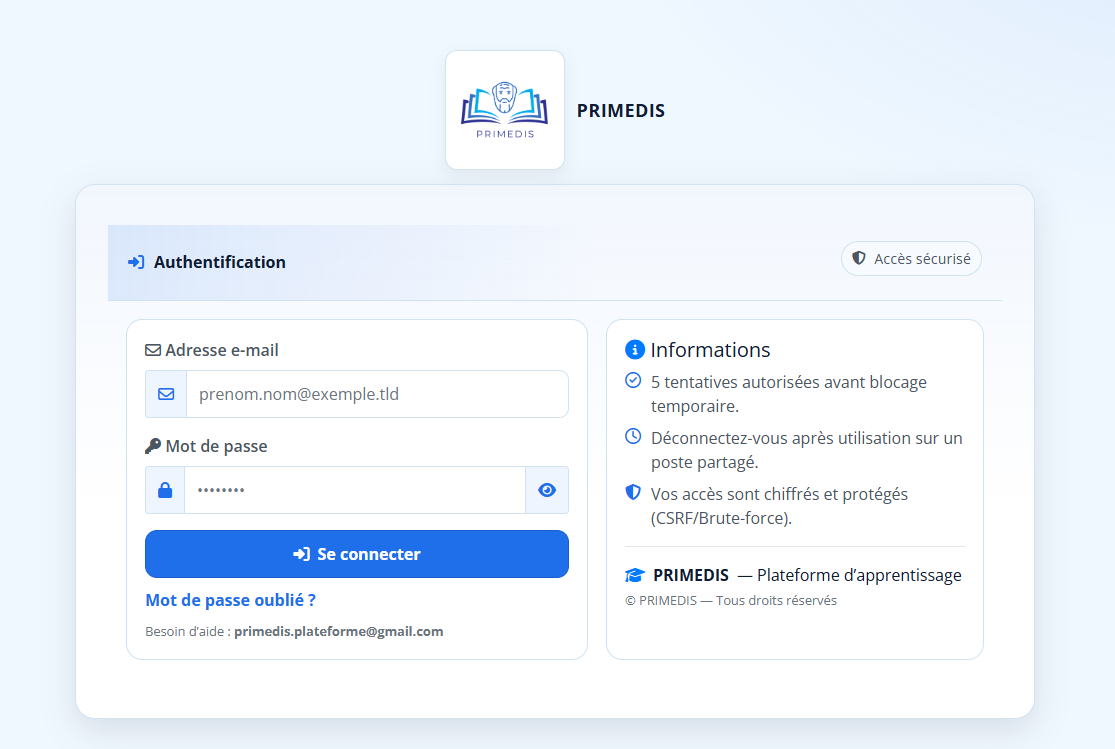The image size is (1115, 749).
Task: Click the blue login arrow icon beside Authentification
Action: click(134, 262)
